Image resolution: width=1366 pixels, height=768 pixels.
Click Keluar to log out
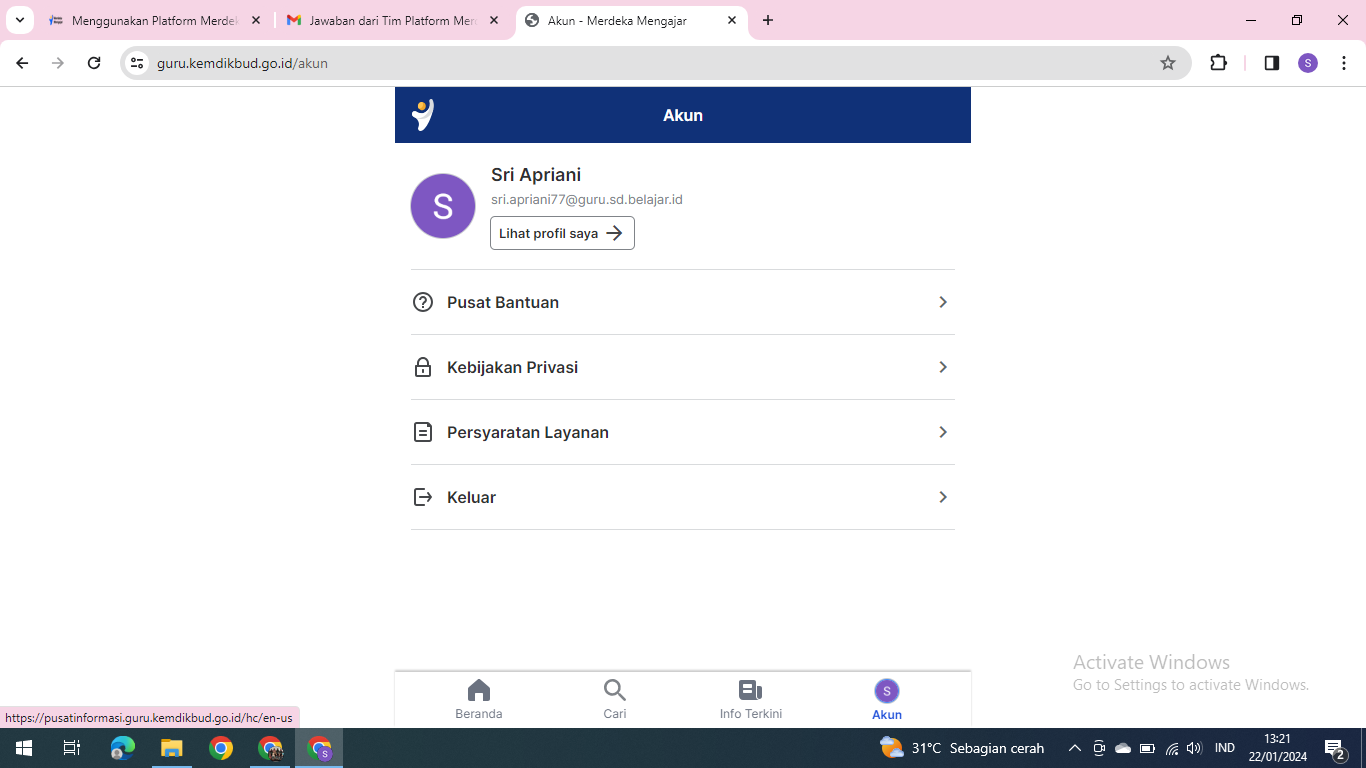click(x=471, y=497)
